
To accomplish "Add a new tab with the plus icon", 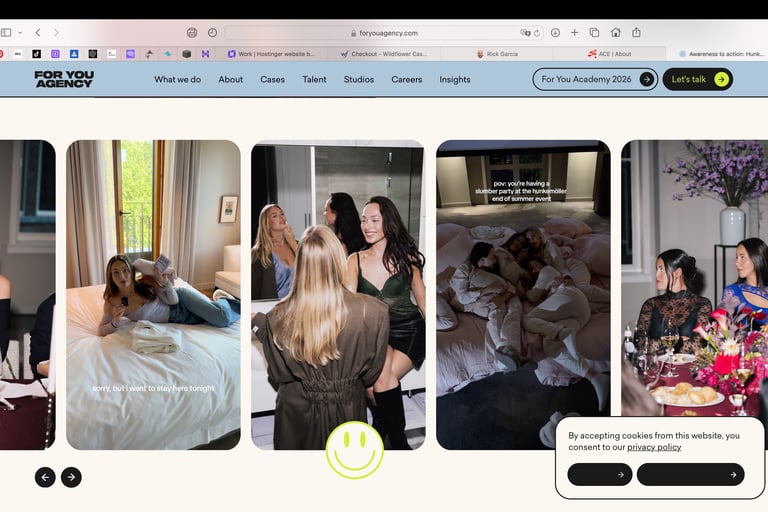I will pos(575,33).
